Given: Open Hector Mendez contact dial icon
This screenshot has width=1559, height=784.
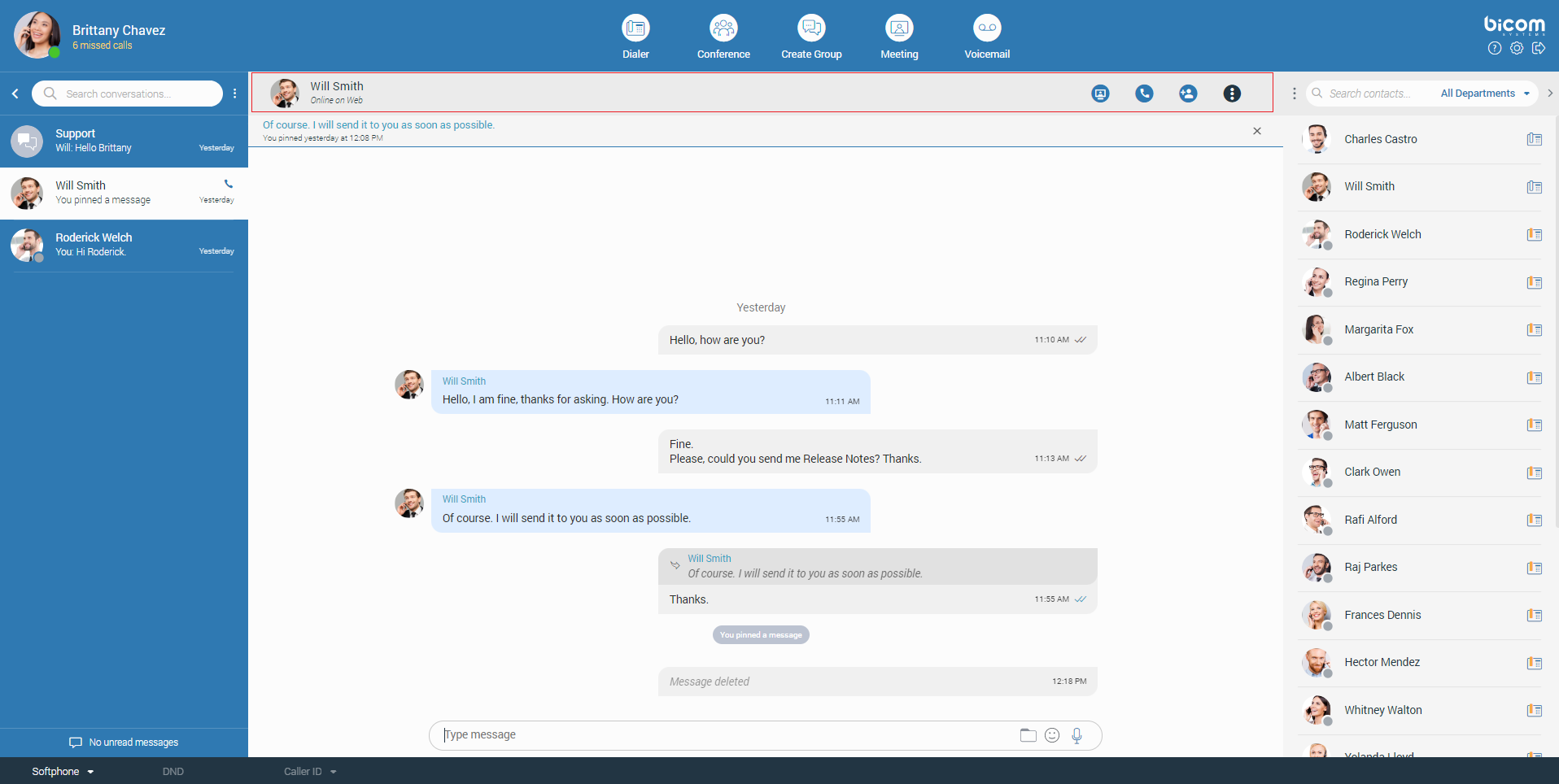Looking at the screenshot, I should coord(1535,663).
